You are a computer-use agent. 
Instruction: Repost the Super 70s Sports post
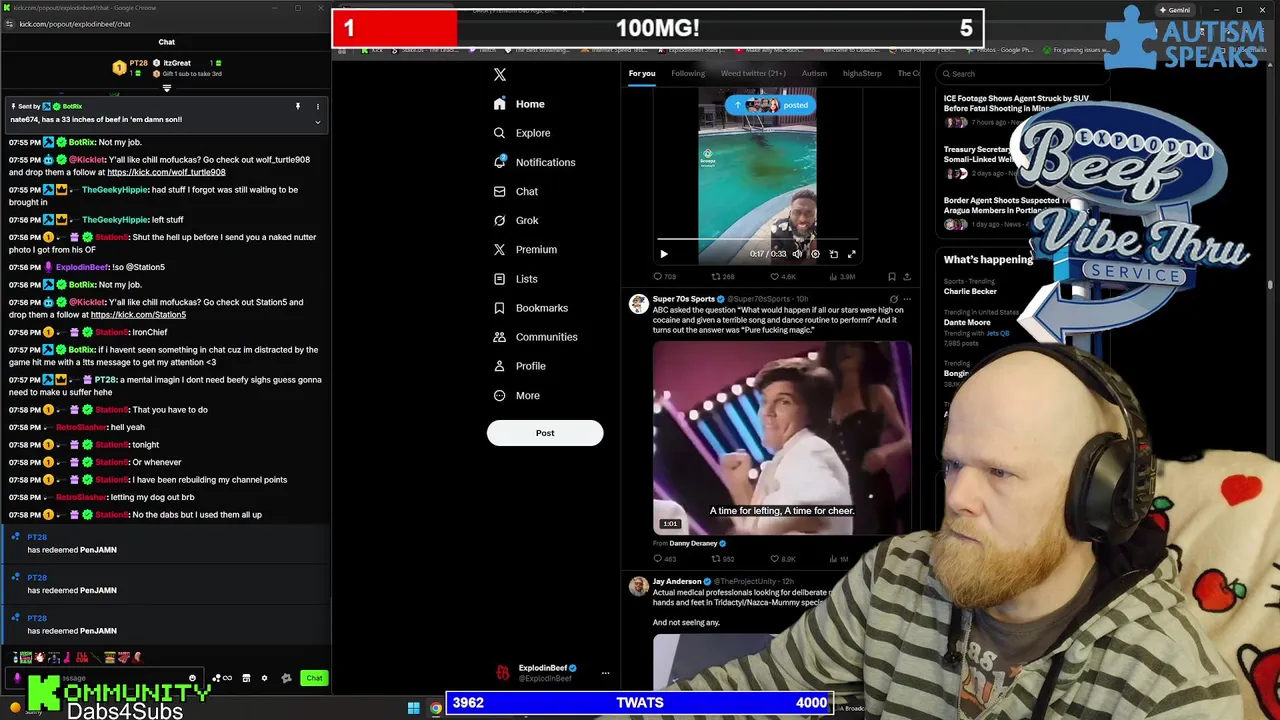(x=723, y=559)
